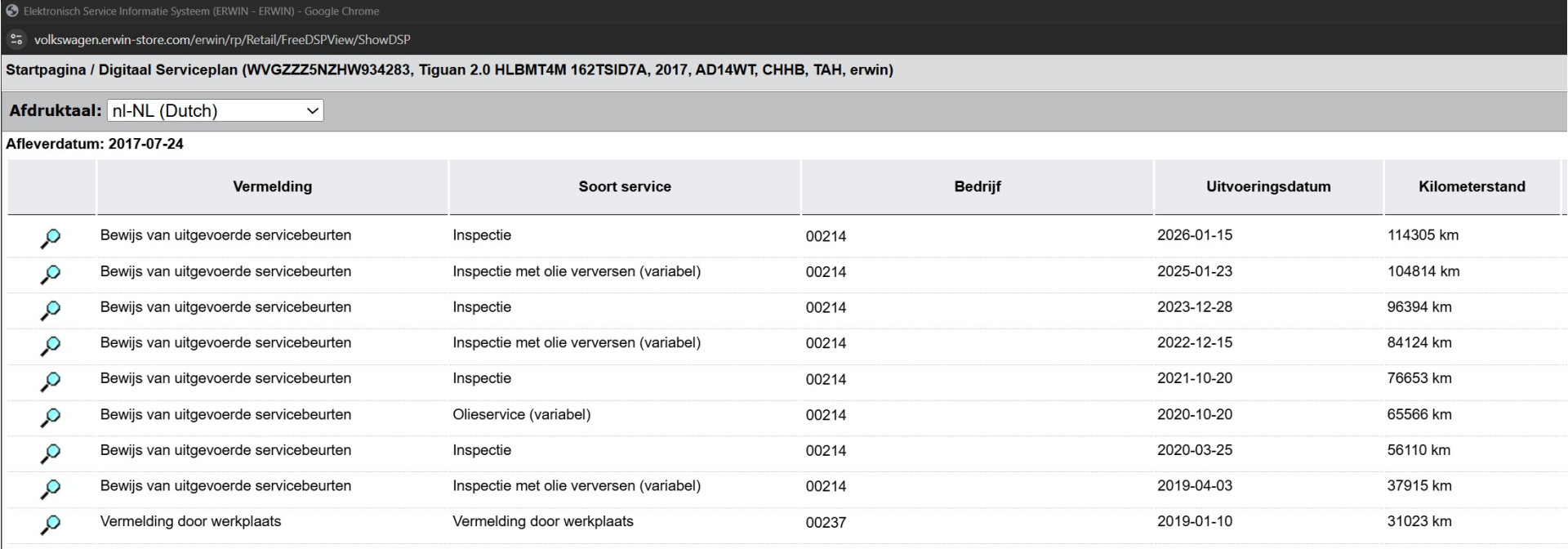1568x549 pixels.
Task: Click the Soort service column header
Action: 625,186
